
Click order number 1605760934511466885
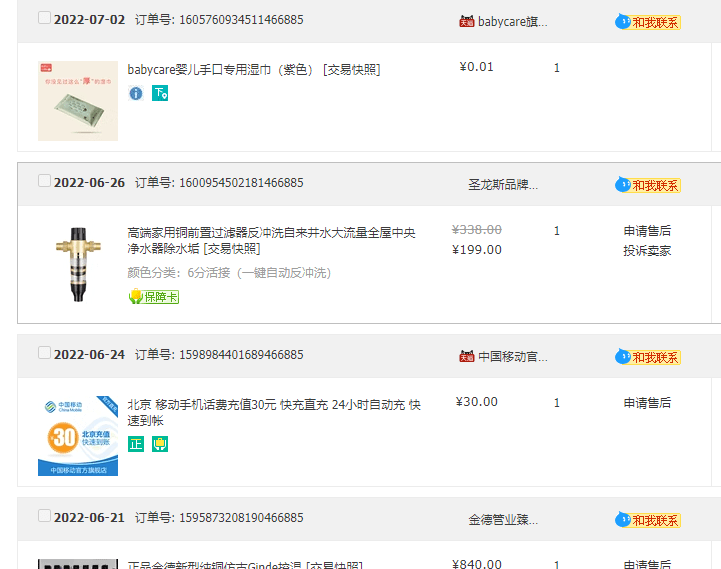[241, 20]
